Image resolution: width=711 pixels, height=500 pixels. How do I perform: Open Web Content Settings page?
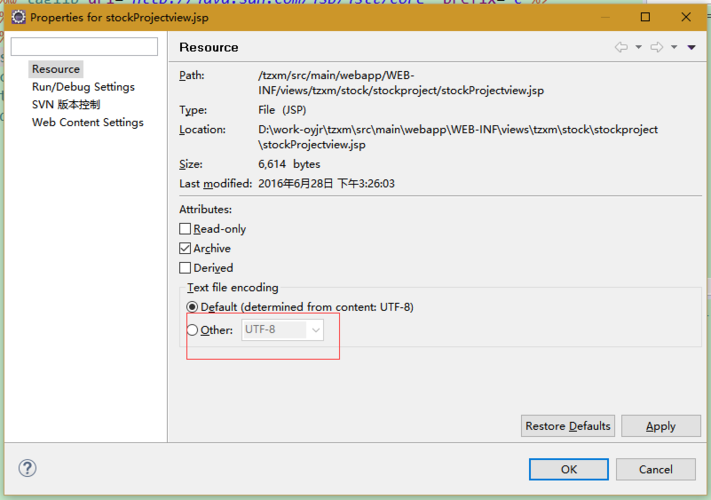88,122
